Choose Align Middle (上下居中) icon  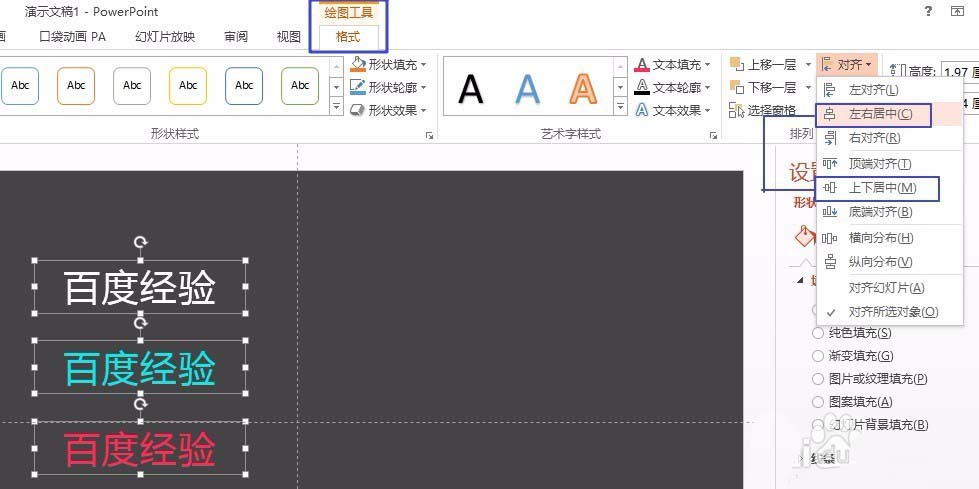coord(830,188)
